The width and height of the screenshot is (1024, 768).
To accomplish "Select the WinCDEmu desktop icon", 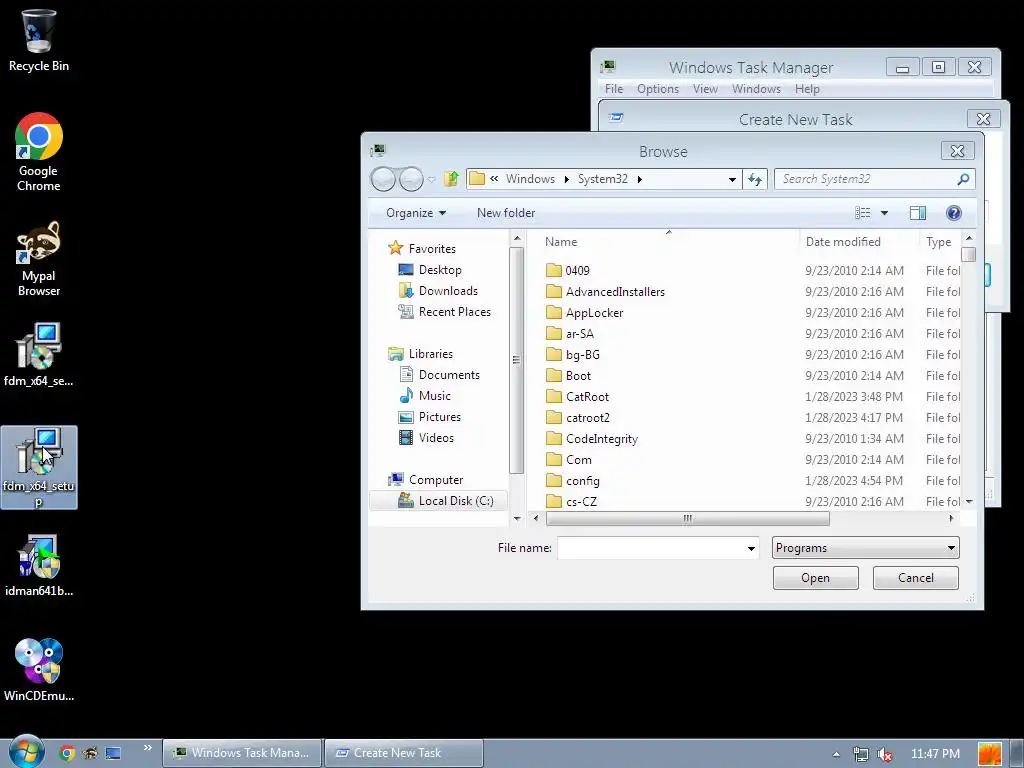I will point(39,670).
